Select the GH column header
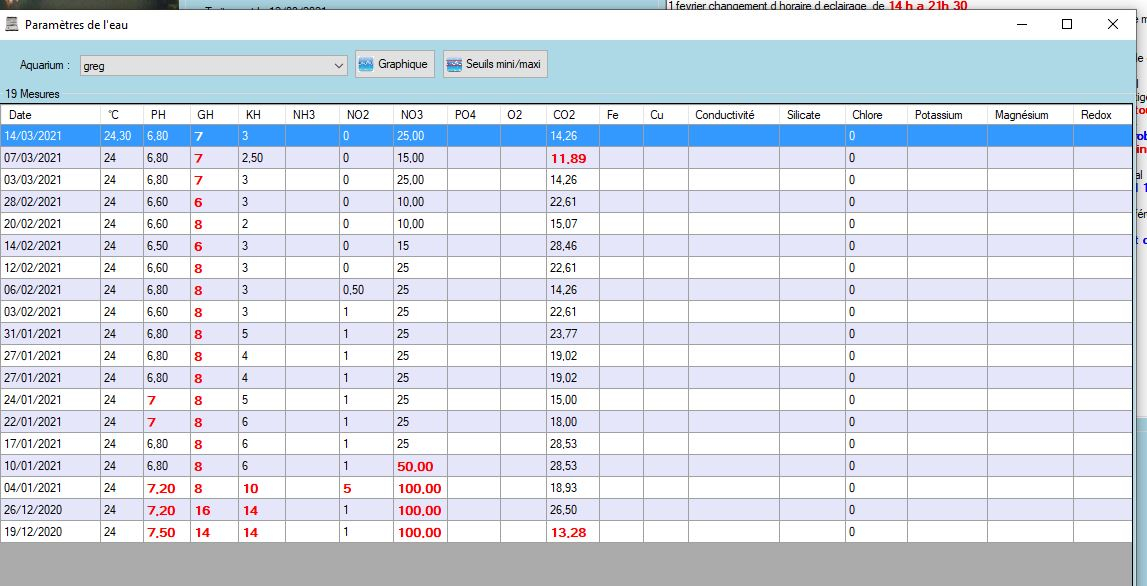The image size is (1147, 586). (x=214, y=115)
